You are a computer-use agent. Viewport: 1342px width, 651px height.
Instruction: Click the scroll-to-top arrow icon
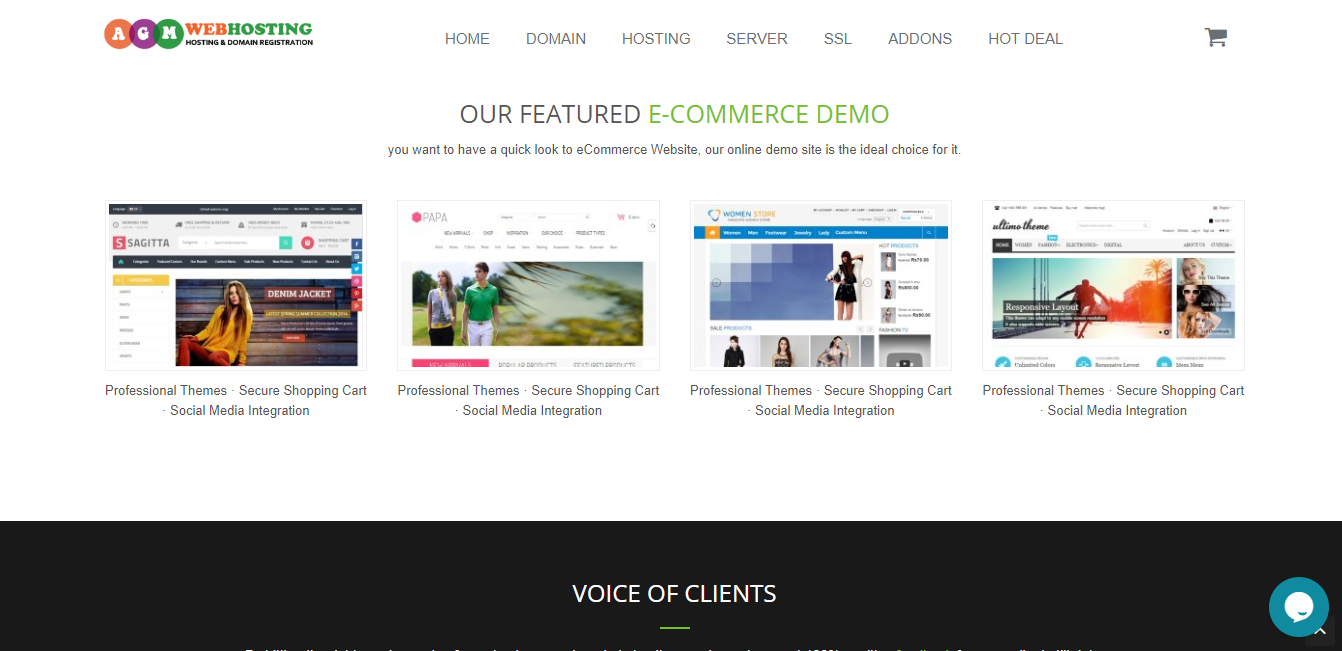pos(1320,632)
